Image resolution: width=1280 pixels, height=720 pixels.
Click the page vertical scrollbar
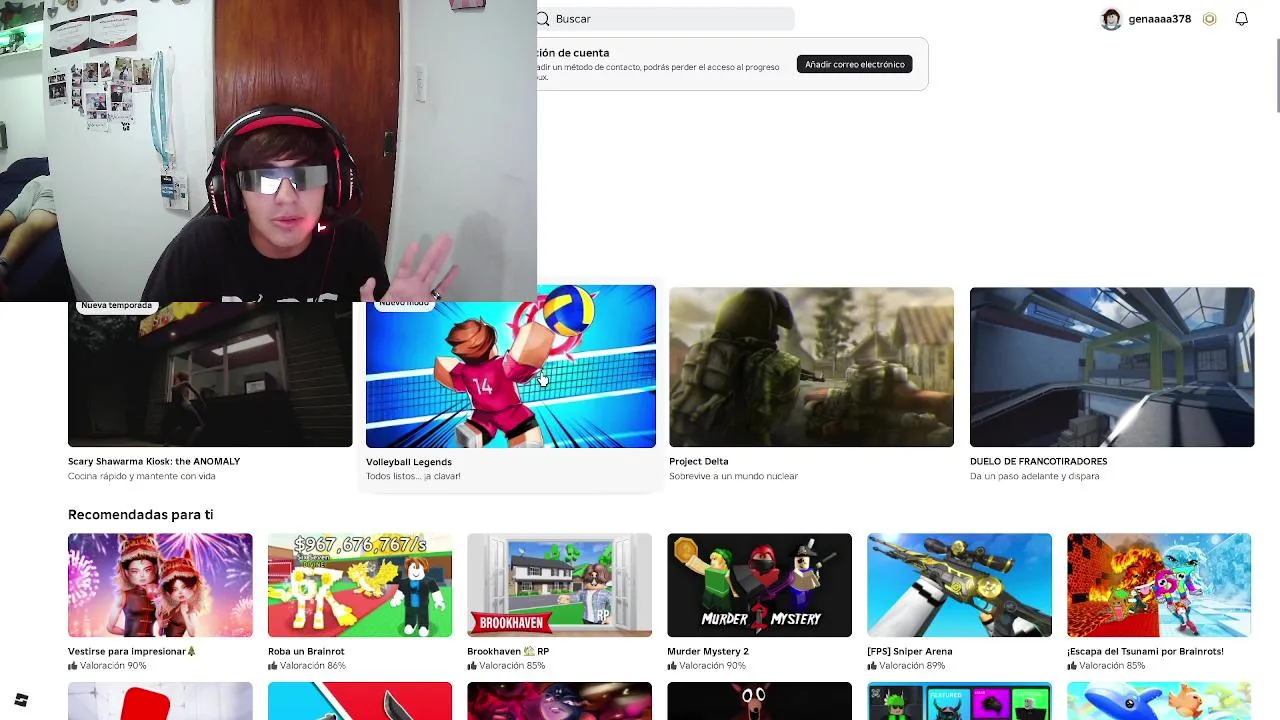tap(1277, 77)
